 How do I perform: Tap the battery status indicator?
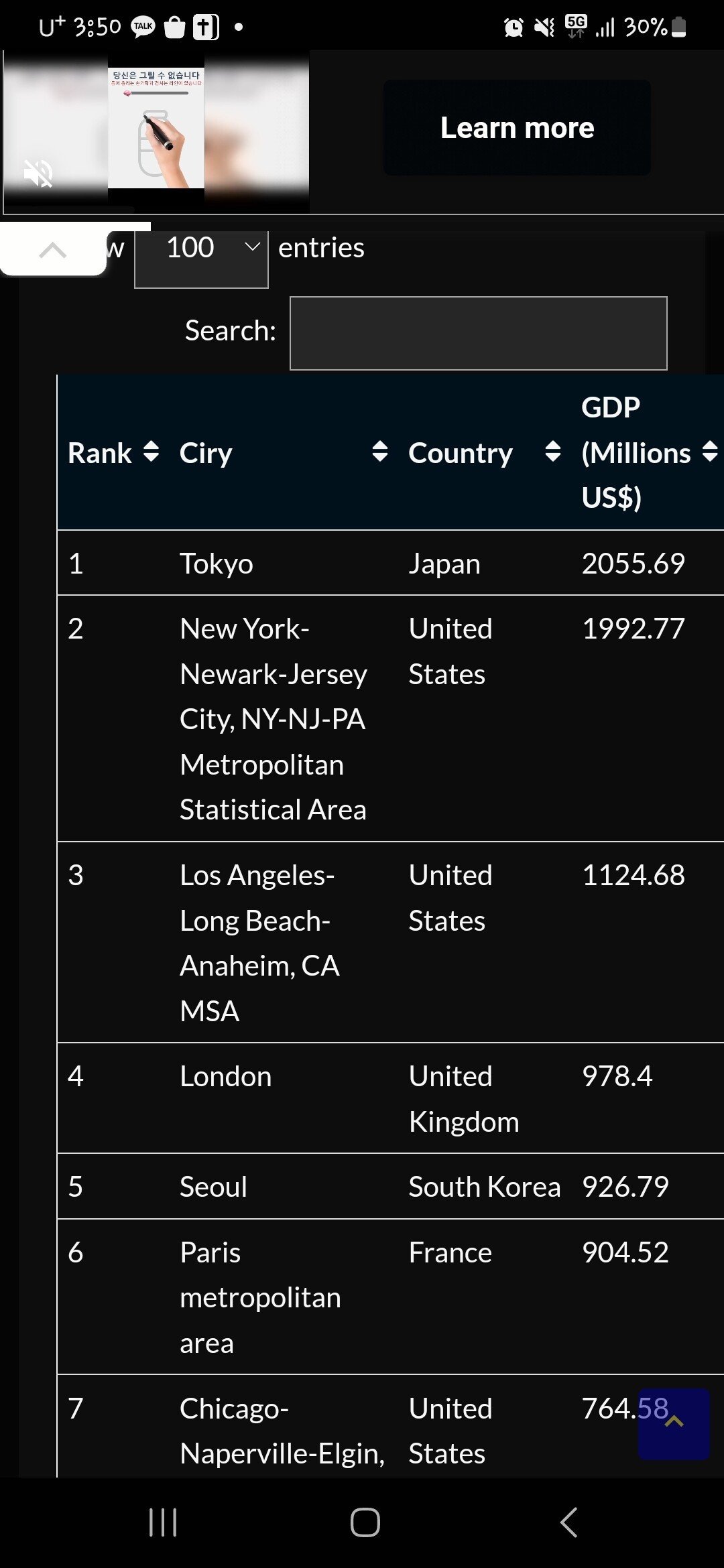678,27
